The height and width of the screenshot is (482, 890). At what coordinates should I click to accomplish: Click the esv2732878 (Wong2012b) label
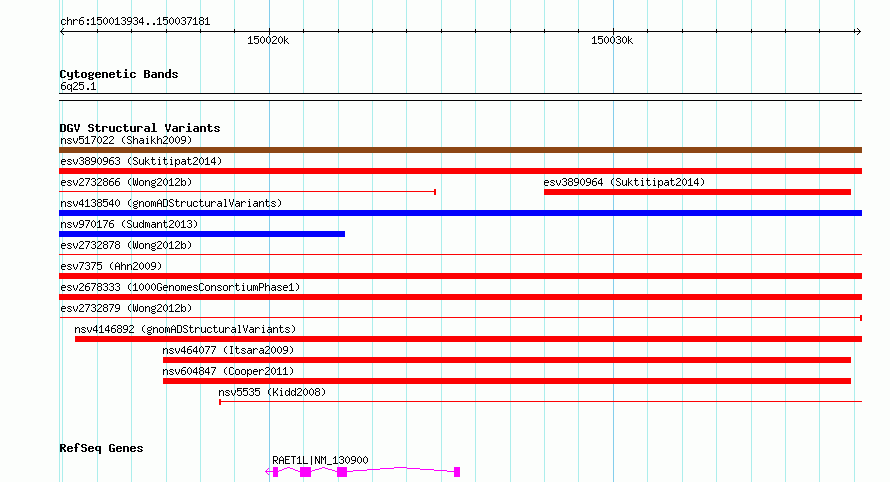point(126,245)
